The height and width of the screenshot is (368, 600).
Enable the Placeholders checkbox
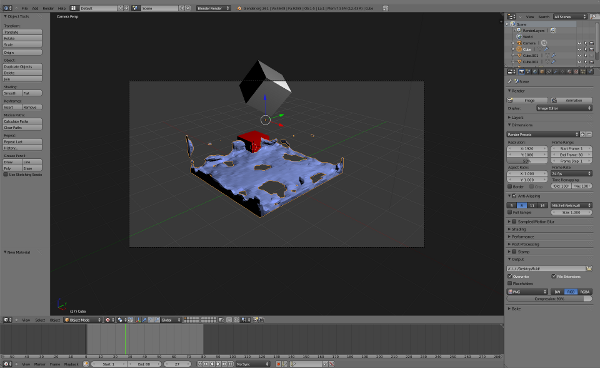[510, 283]
